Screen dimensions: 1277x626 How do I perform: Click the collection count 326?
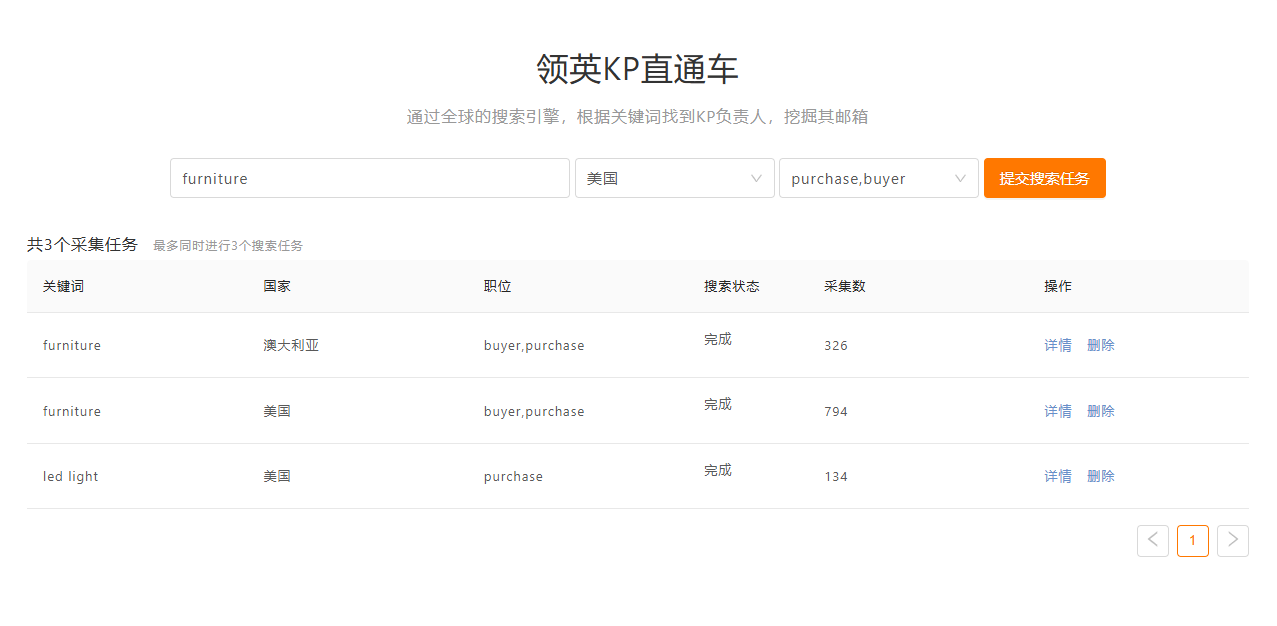(x=836, y=345)
